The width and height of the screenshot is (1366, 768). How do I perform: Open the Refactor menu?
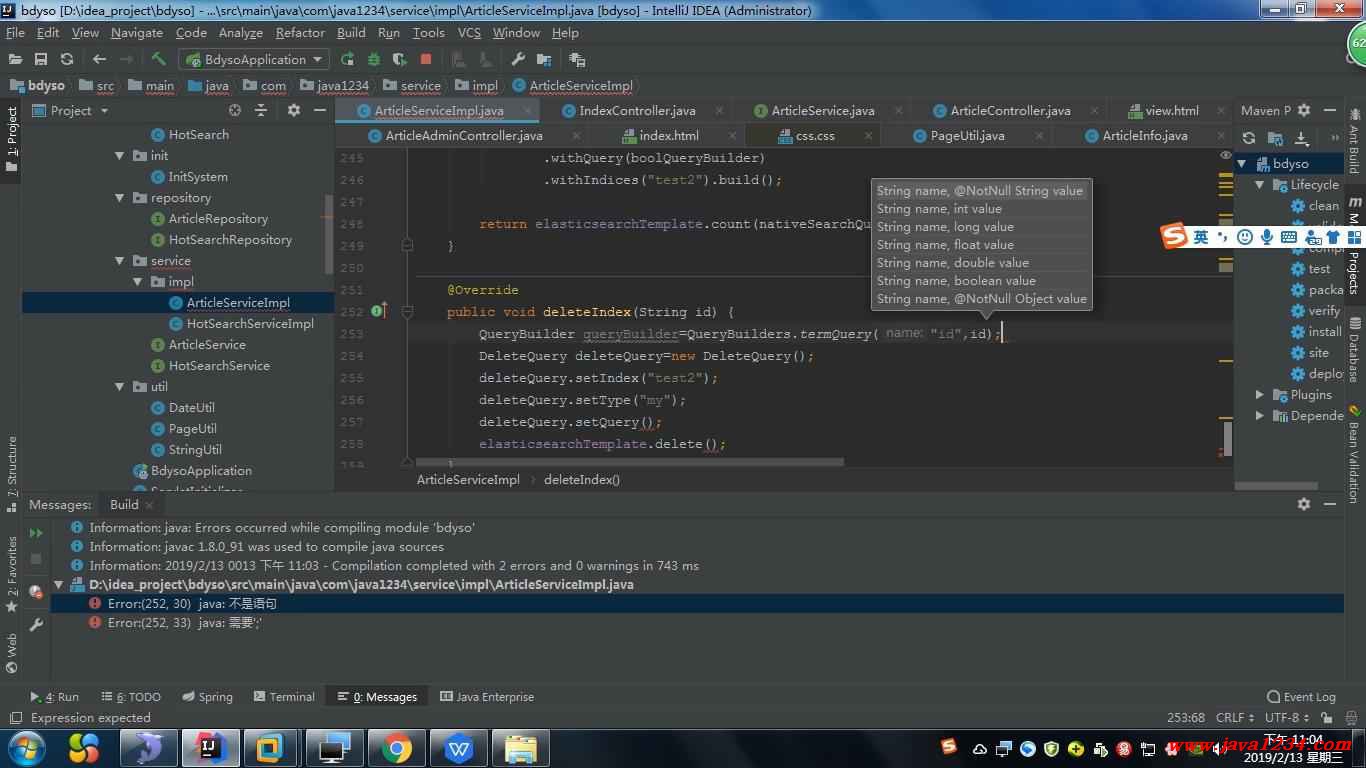[300, 32]
